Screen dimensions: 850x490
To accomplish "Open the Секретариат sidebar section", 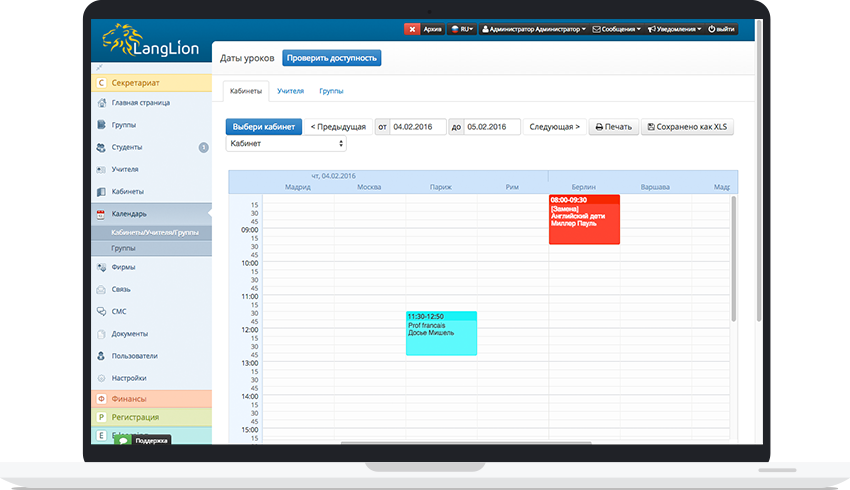I will [x=152, y=83].
